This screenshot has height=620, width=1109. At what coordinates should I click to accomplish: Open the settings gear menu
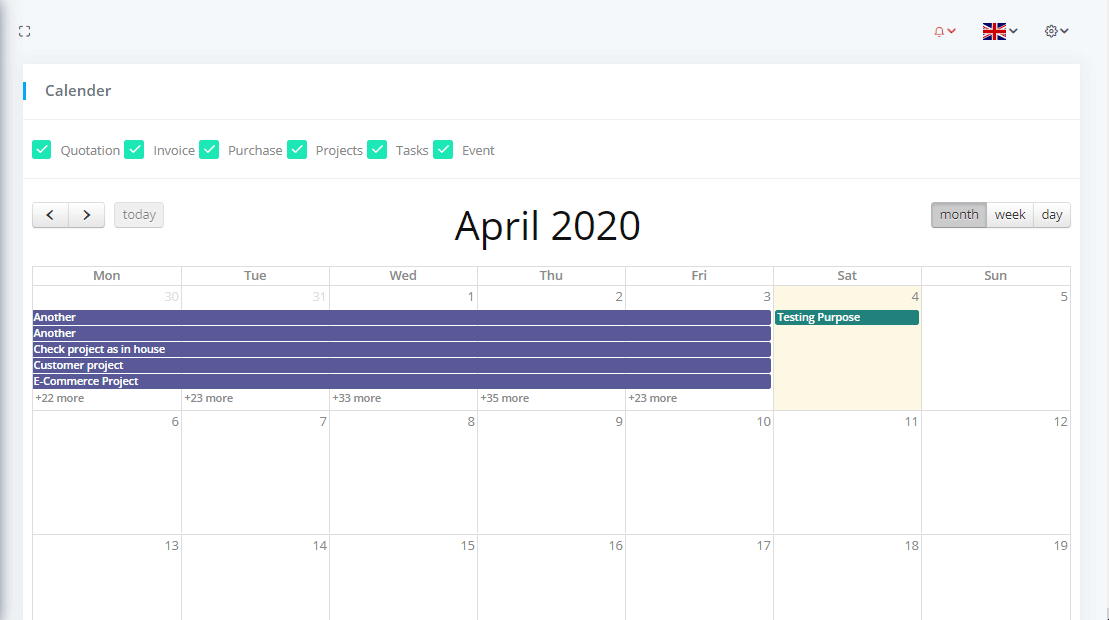point(1056,32)
